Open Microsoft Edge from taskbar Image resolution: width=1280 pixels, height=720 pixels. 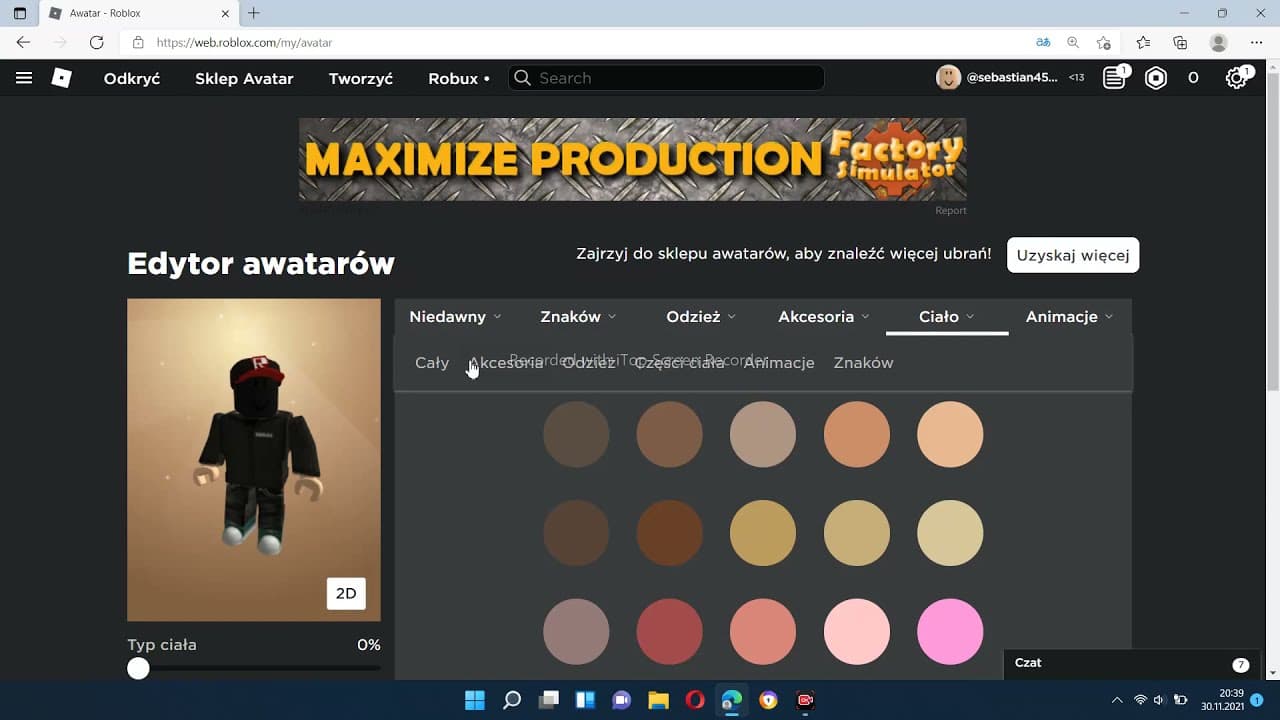click(x=732, y=700)
